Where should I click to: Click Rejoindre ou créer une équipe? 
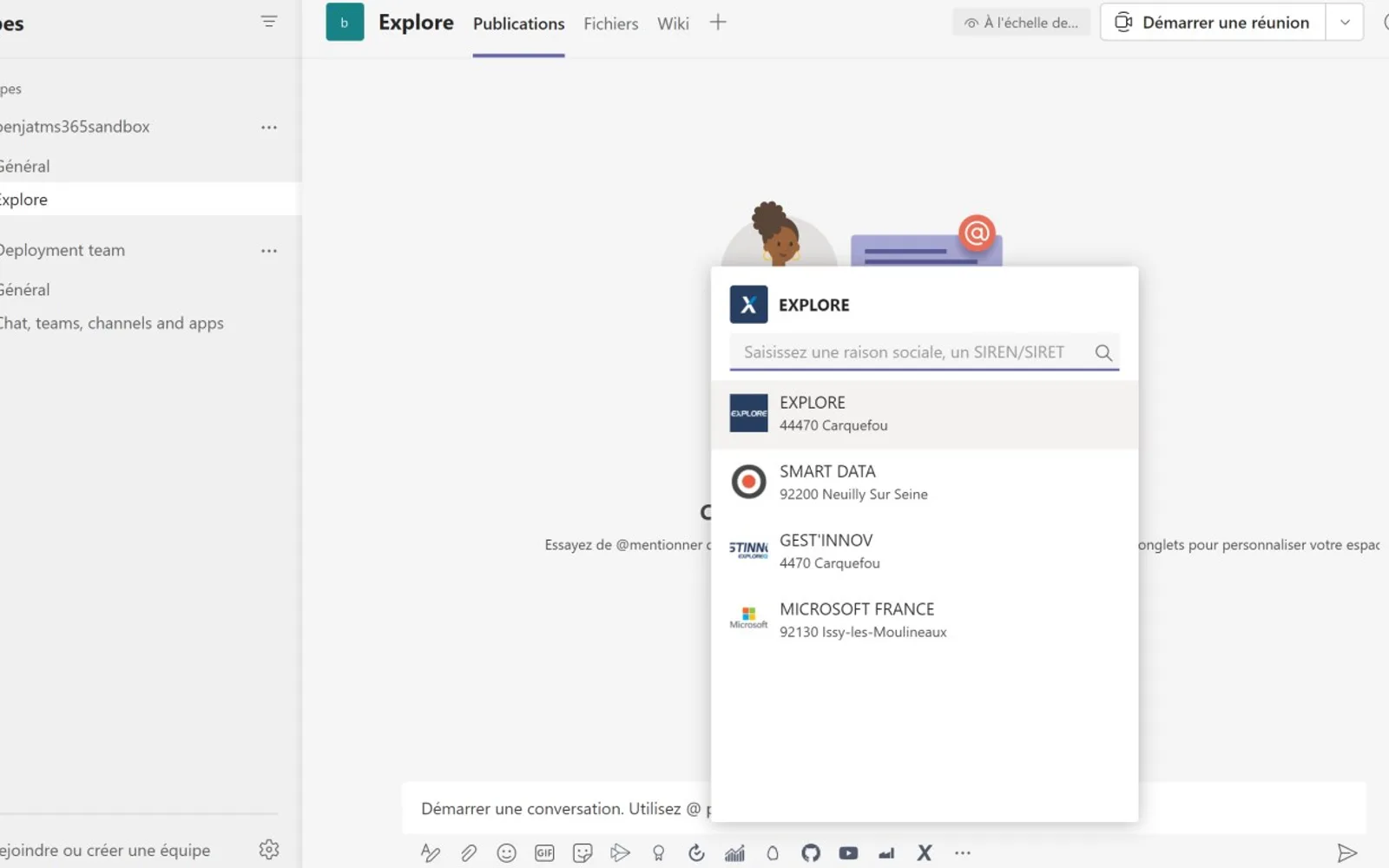[105, 850]
